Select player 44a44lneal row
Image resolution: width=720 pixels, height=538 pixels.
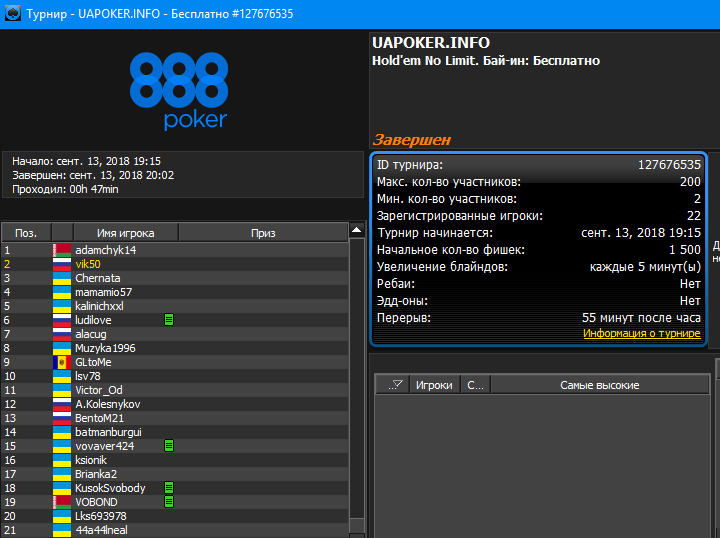[x=174, y=530]
